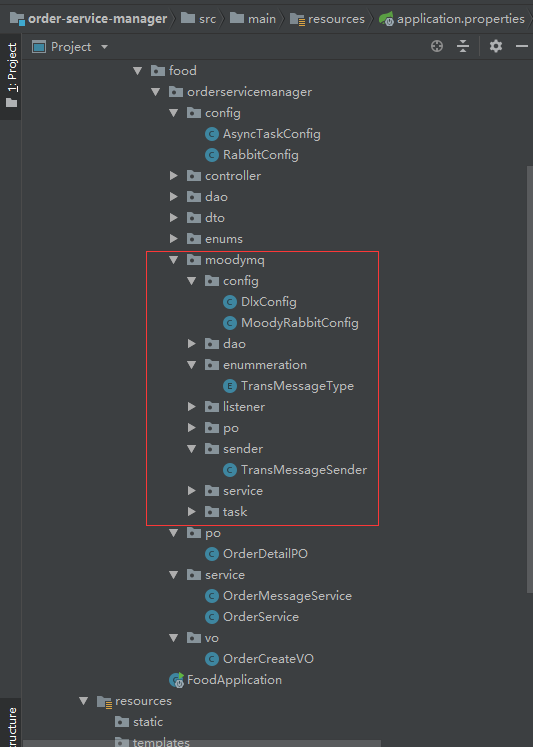Click the locate/scroll-from-source target icon
Screen dimensions: 533x747
click(437, 46)
